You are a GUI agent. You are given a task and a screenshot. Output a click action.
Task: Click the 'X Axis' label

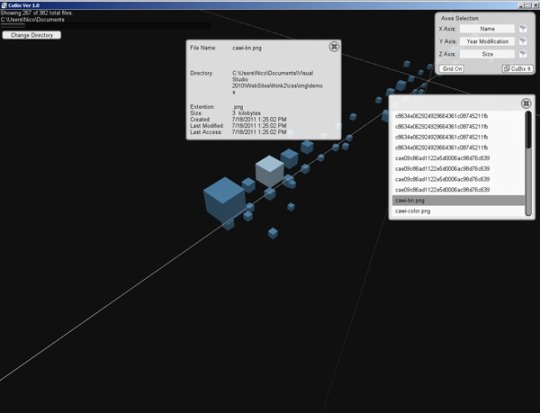click(x=447, y=29)
